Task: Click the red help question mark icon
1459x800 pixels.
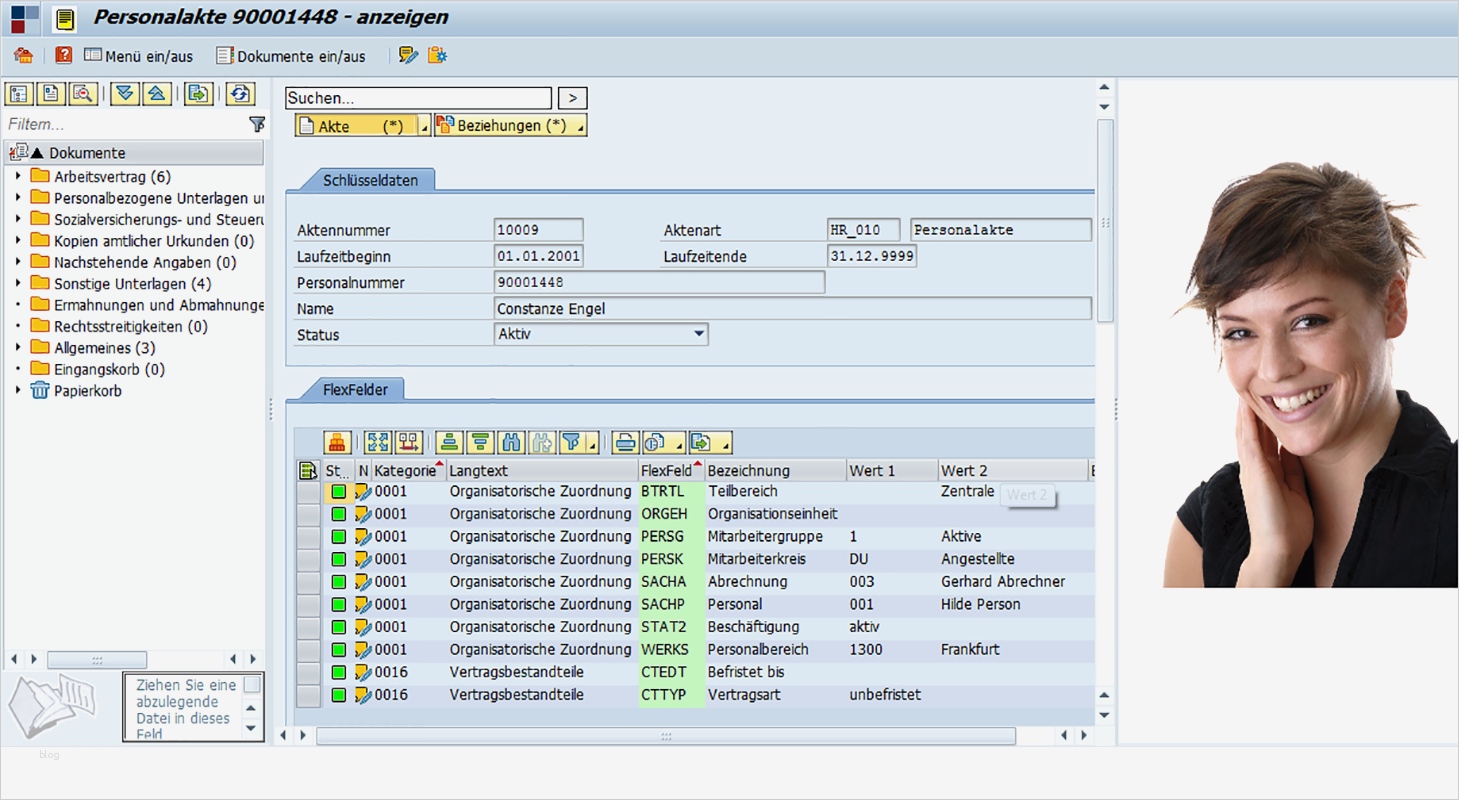Action: coord(64,56)
